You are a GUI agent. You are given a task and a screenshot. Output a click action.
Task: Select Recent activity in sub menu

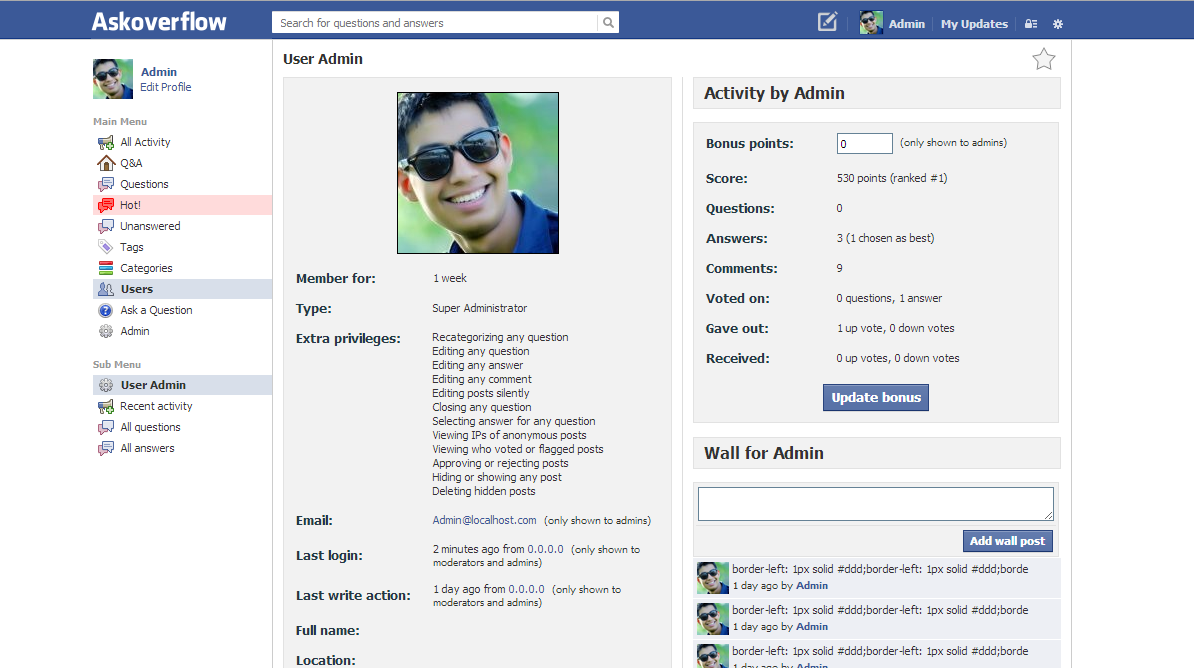[x=156, y=406]
